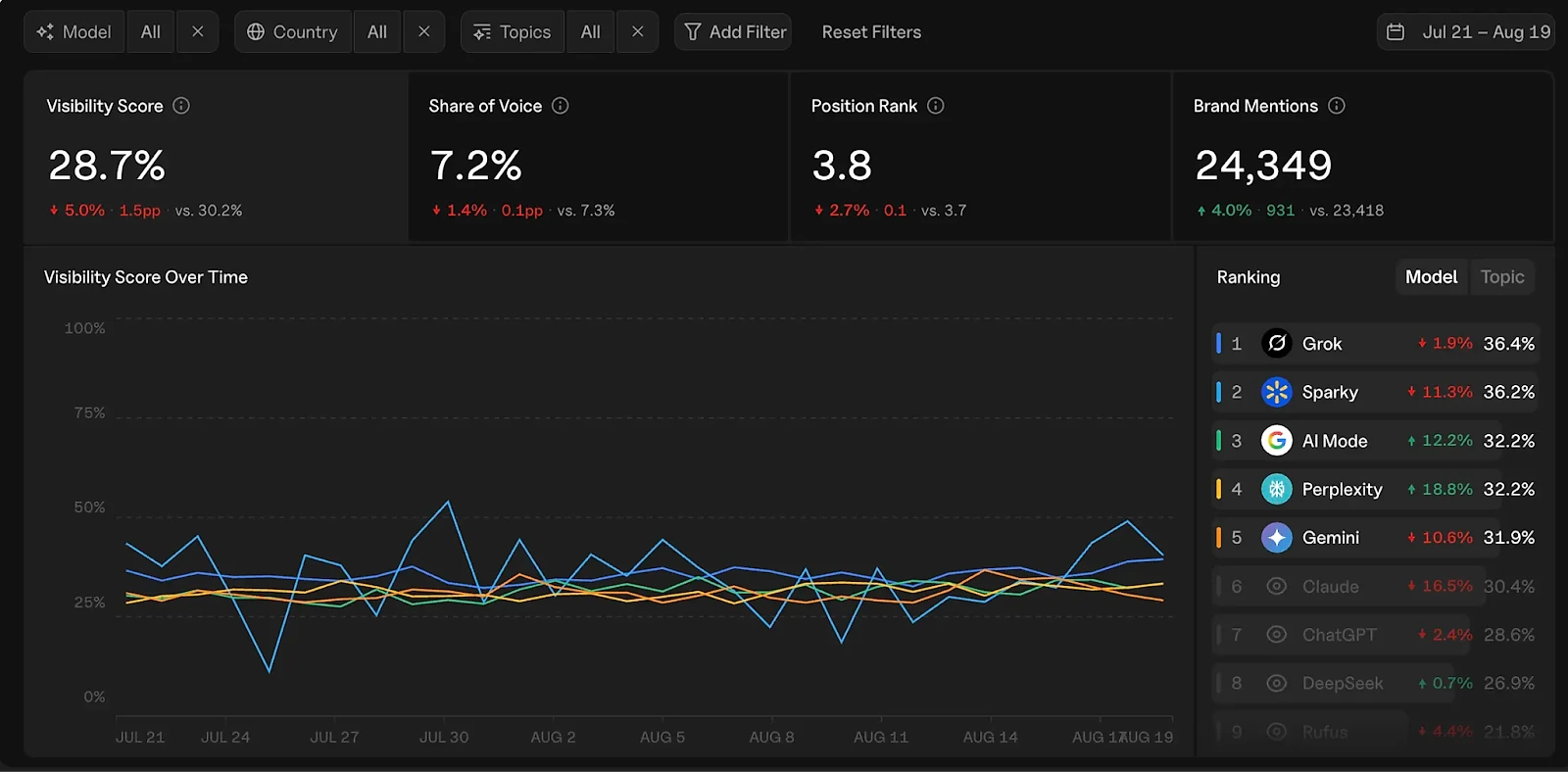Screen dimensions: 1568x772
Task: Click the Model filter label
Action: tap(73, 32)
